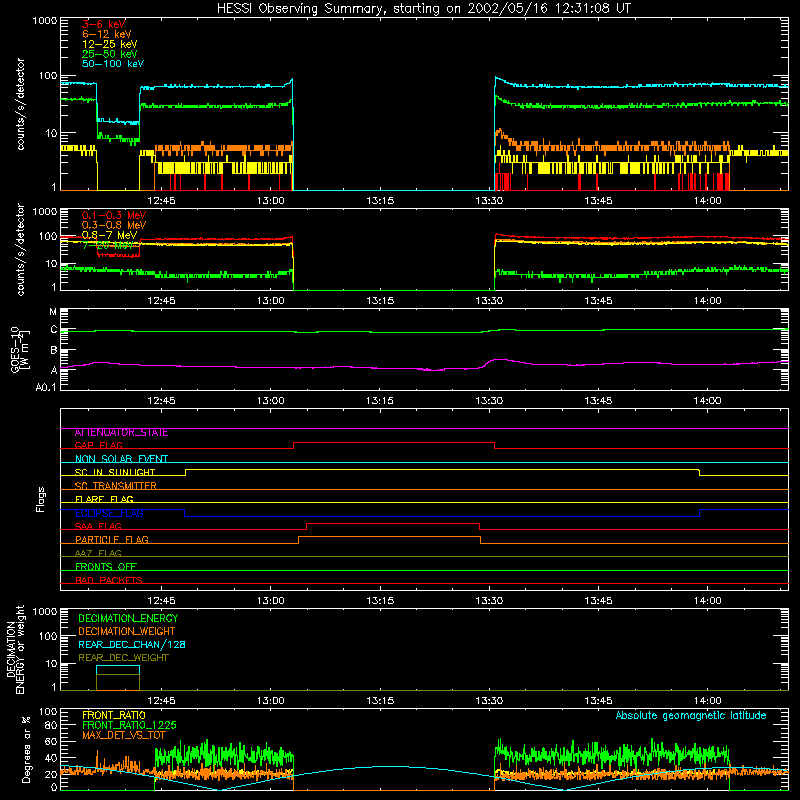Screen dimensions: 800x800
Task: Click the C class tick label
Action: pyautogui.click(x=54, y=330)
